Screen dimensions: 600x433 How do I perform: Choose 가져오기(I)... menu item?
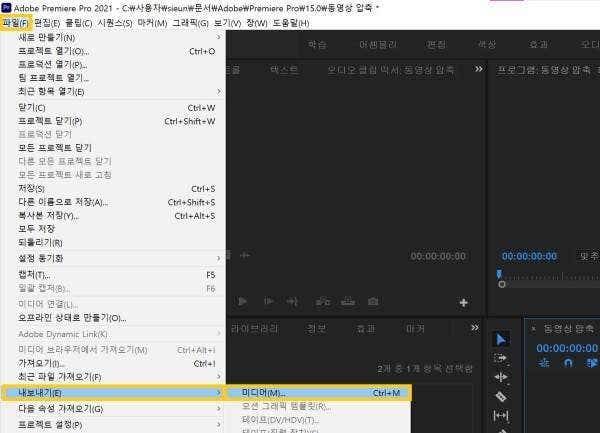coord(113,363)
